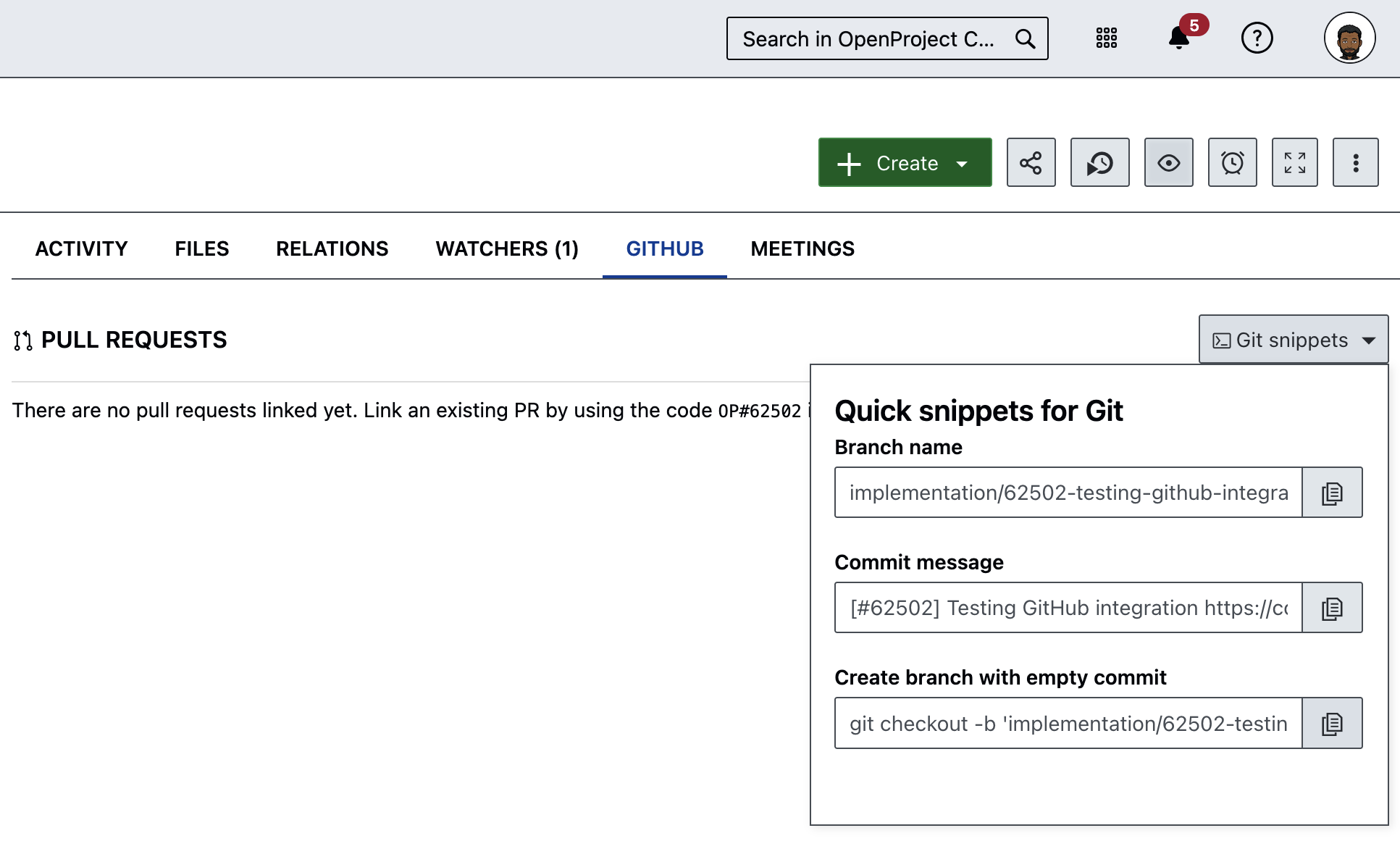1400x849 pixels.
Task: Click the help question mark icon
Action: pos(1257,38)
